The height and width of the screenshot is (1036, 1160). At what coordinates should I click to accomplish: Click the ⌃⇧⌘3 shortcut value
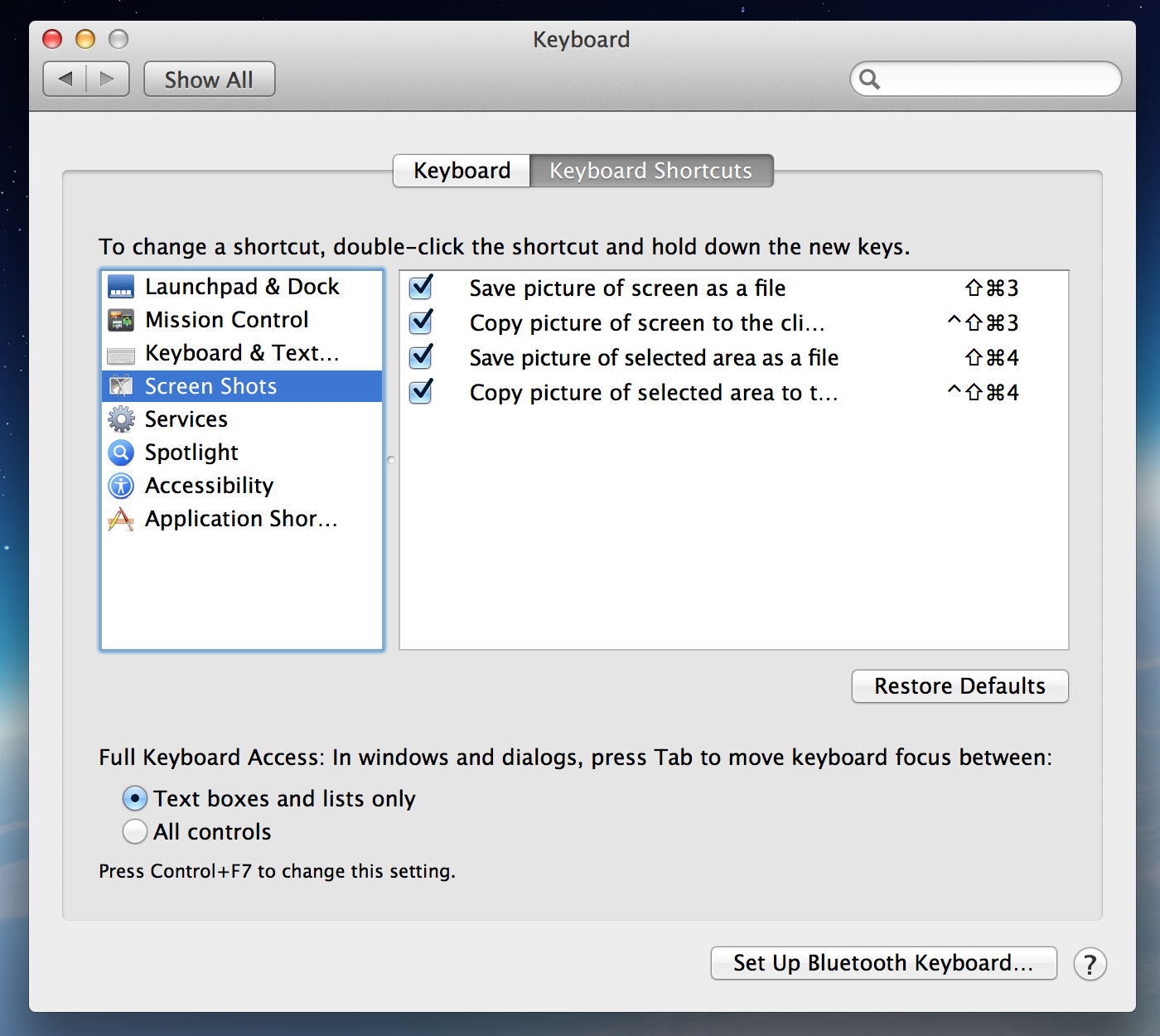pos(983,322)
